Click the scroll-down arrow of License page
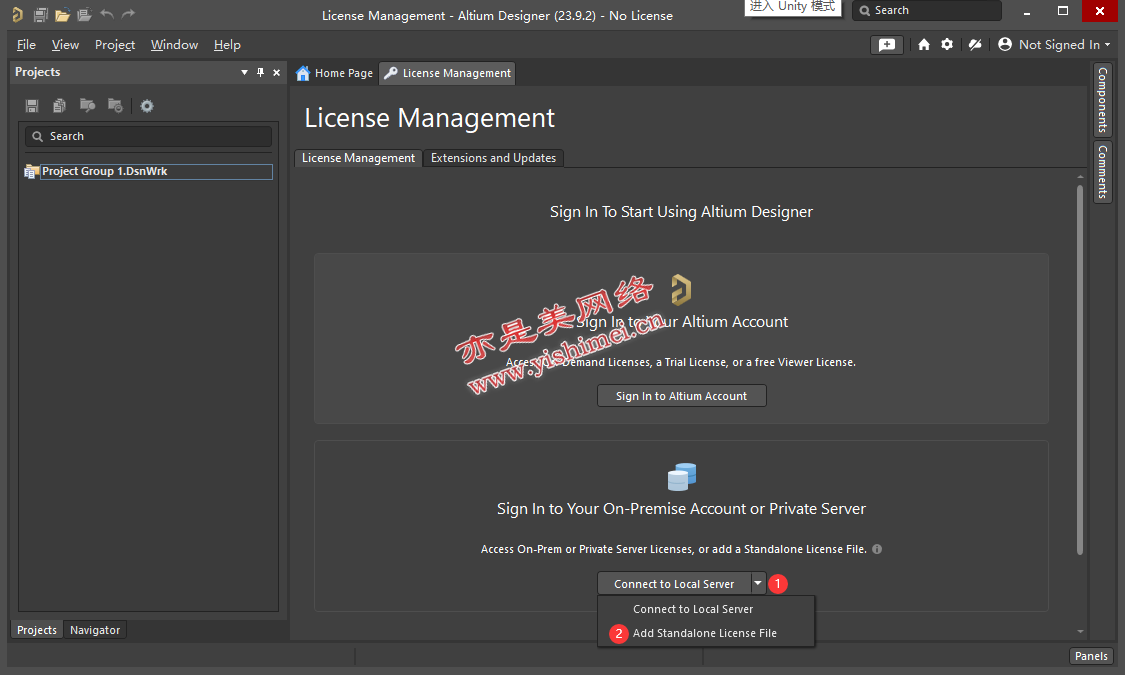Image resolution: width=1125 pixels, height=675 pixels. [x=1080, y=632]
